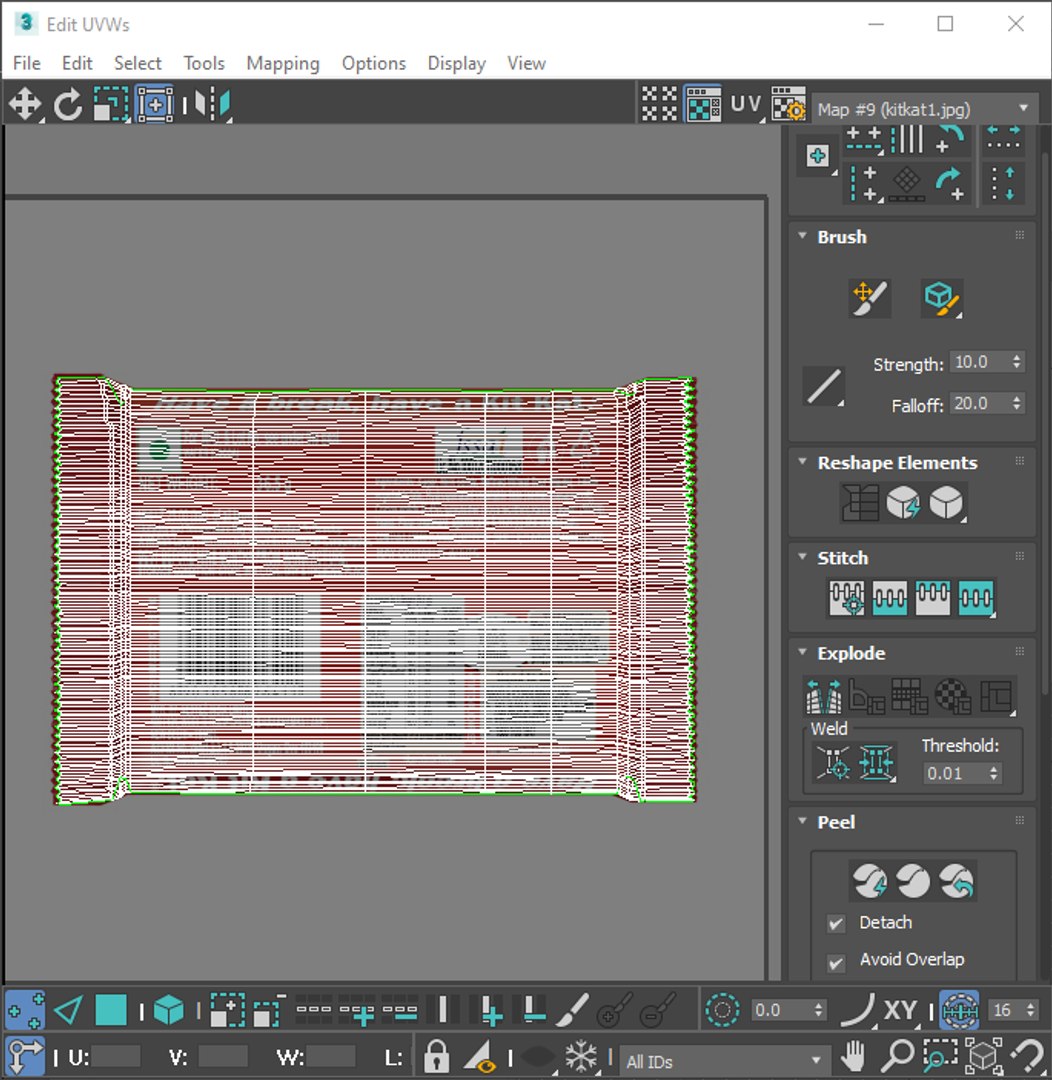The image size is (1052, 1080).
Task: Activate the Freeform mode tool
Action: point(155,105)
